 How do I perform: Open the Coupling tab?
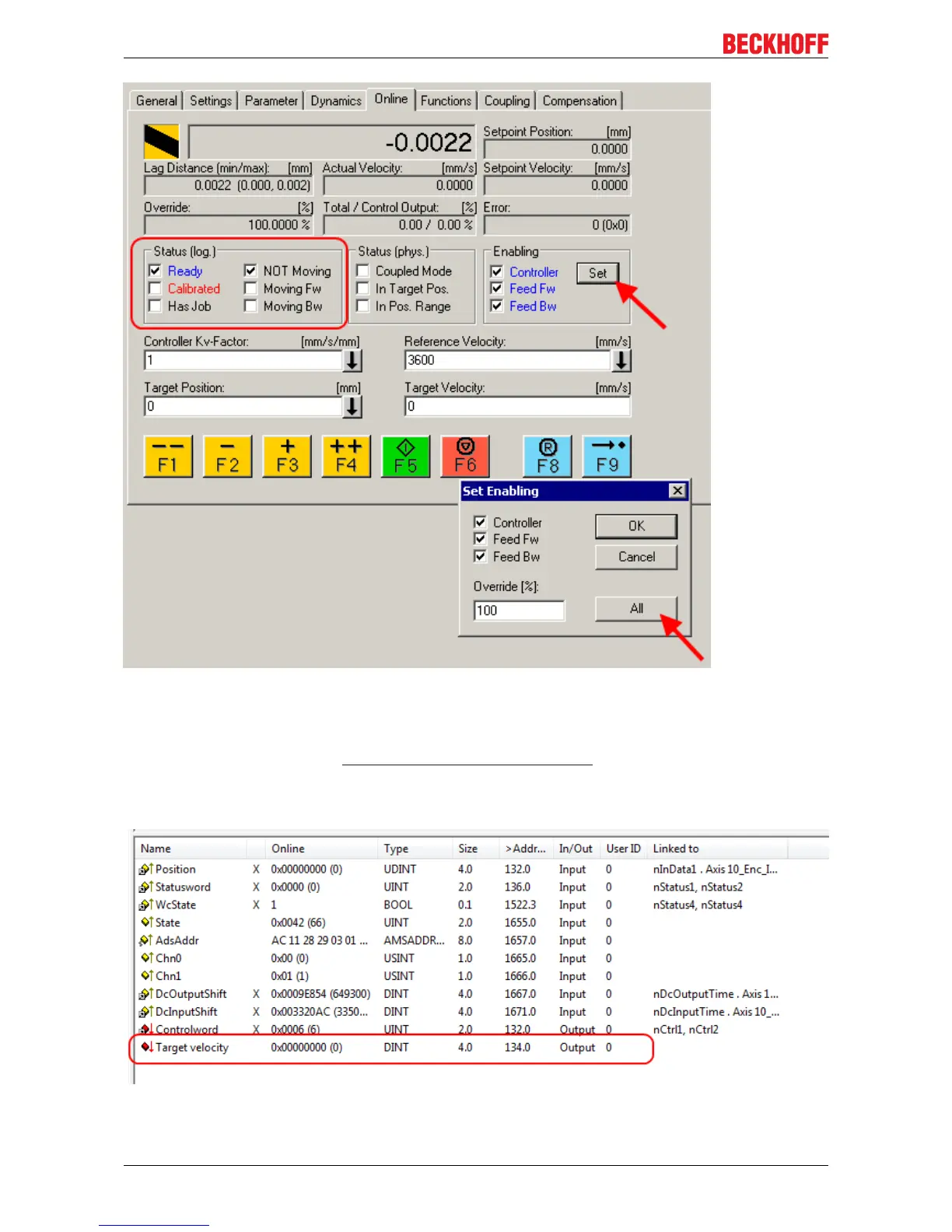[507, 101]
